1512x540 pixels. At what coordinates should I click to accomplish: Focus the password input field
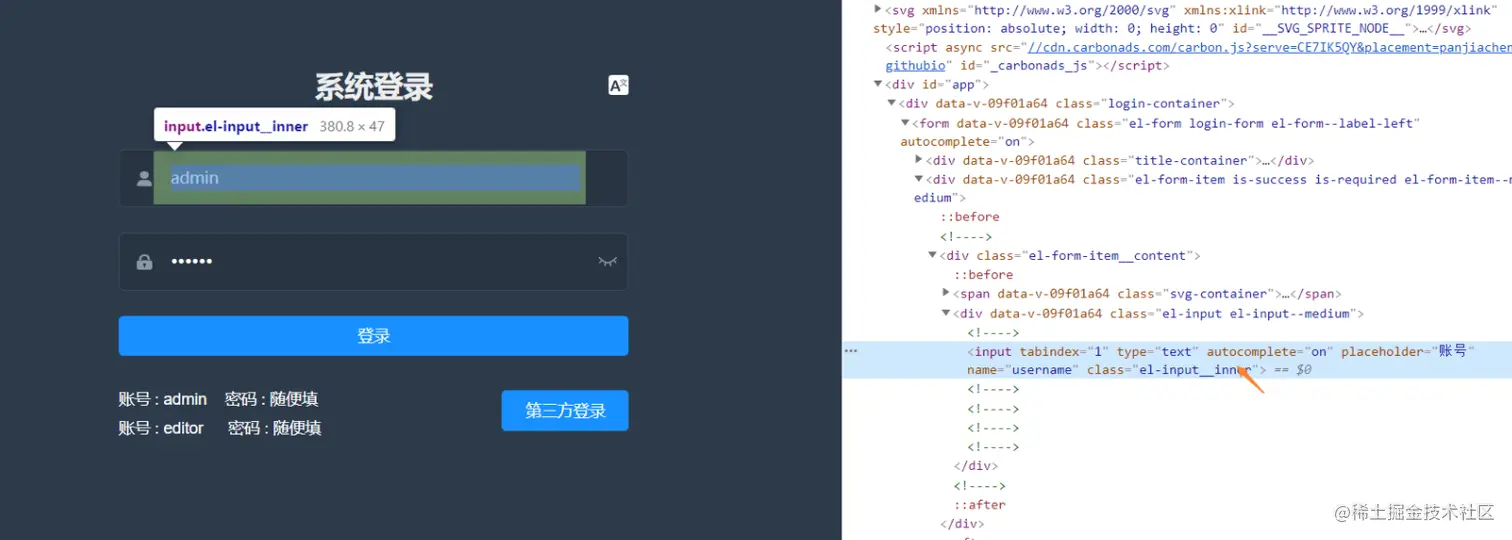pos(373,262)
